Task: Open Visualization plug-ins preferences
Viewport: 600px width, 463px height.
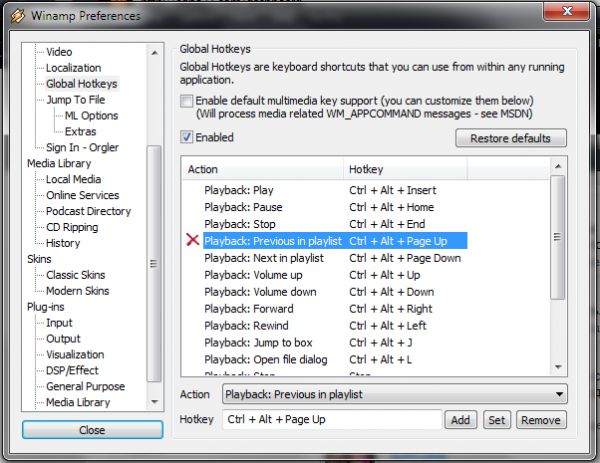Action: click(x=75, y=355)
